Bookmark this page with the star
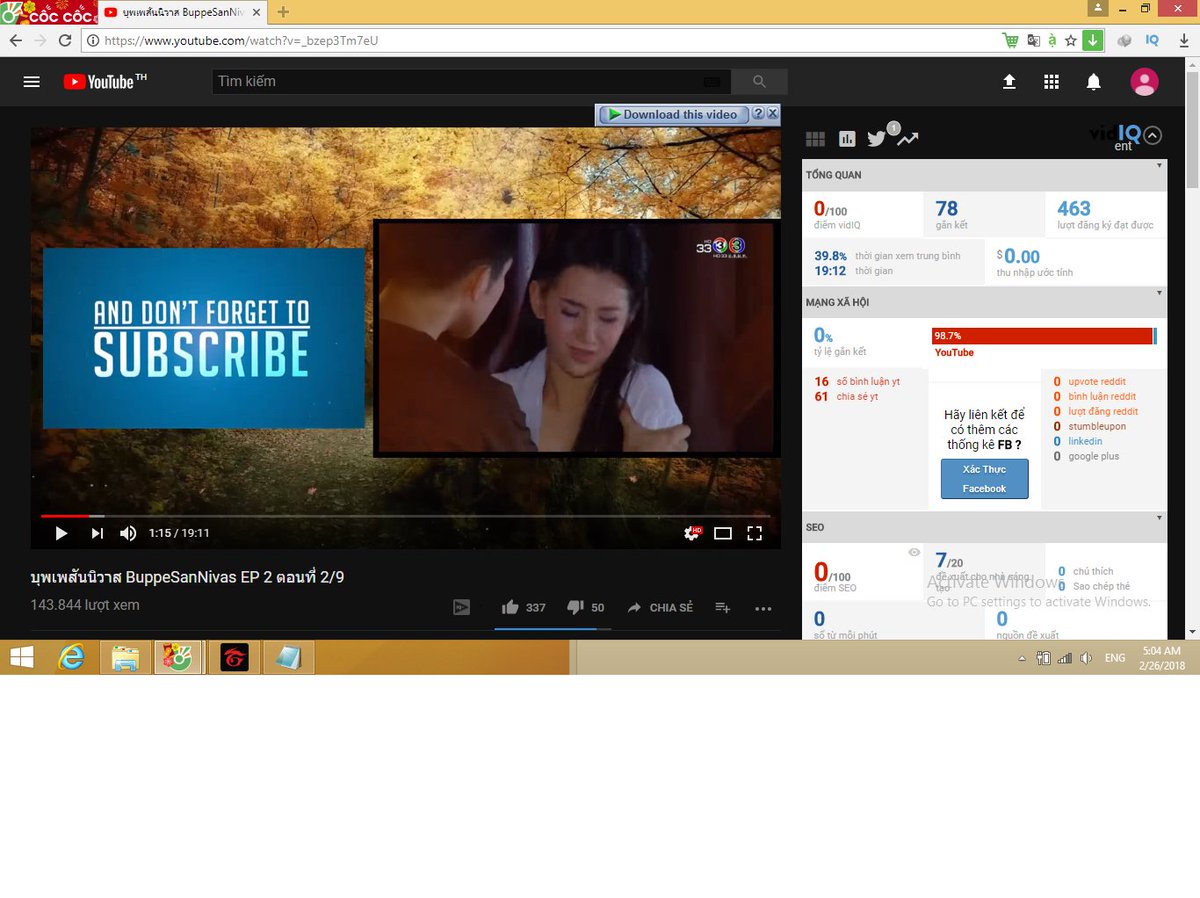 pyautogui.click(x=1071, y=41)
